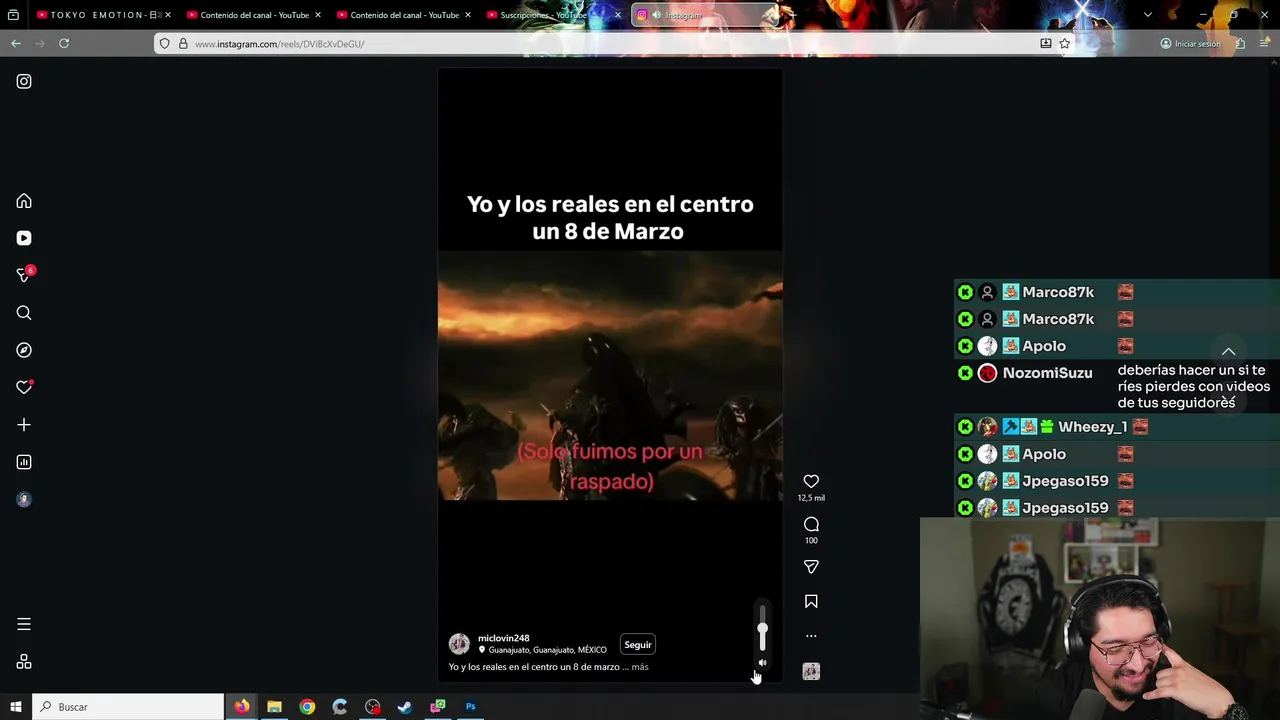Open Steam from the taskbar
This screenshot has width=1280, height=720.
click(405, 707)
